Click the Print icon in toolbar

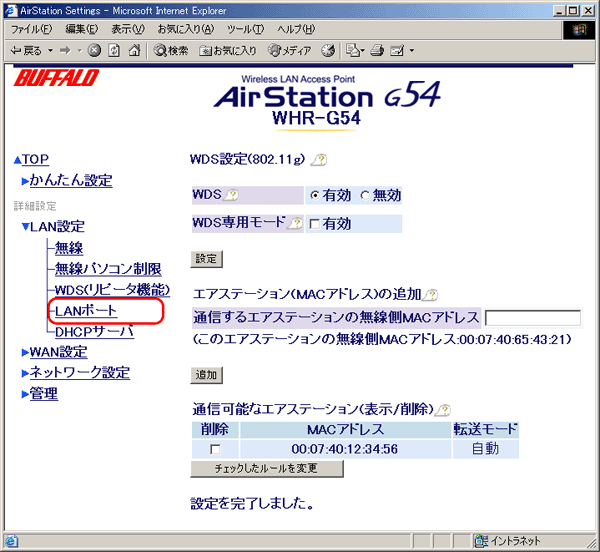point(377,50)
